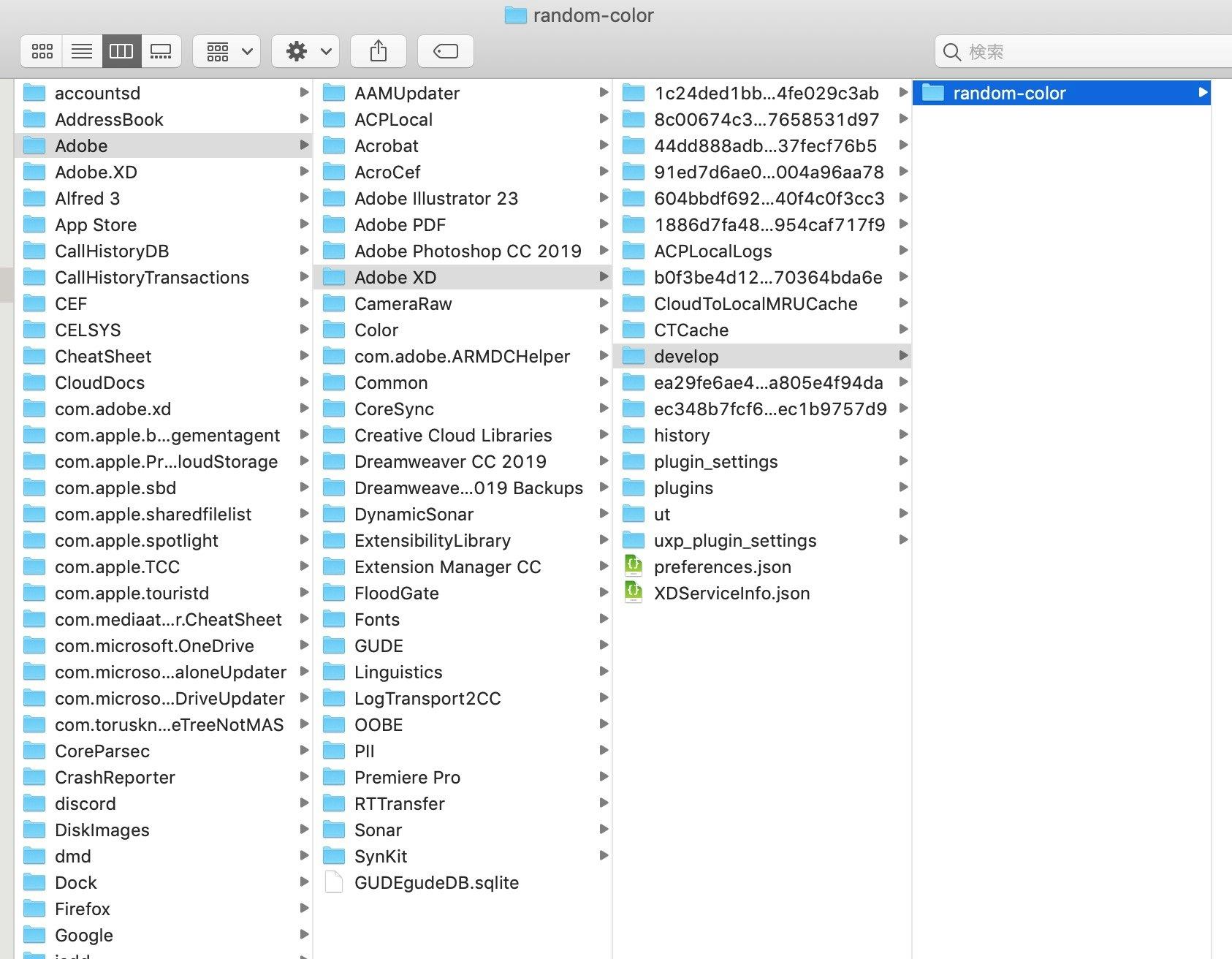The width and height of the screenshot is (1232, 959).
Task: Click the XDServiceInfo.json file icon
Action: coord(634,592)
